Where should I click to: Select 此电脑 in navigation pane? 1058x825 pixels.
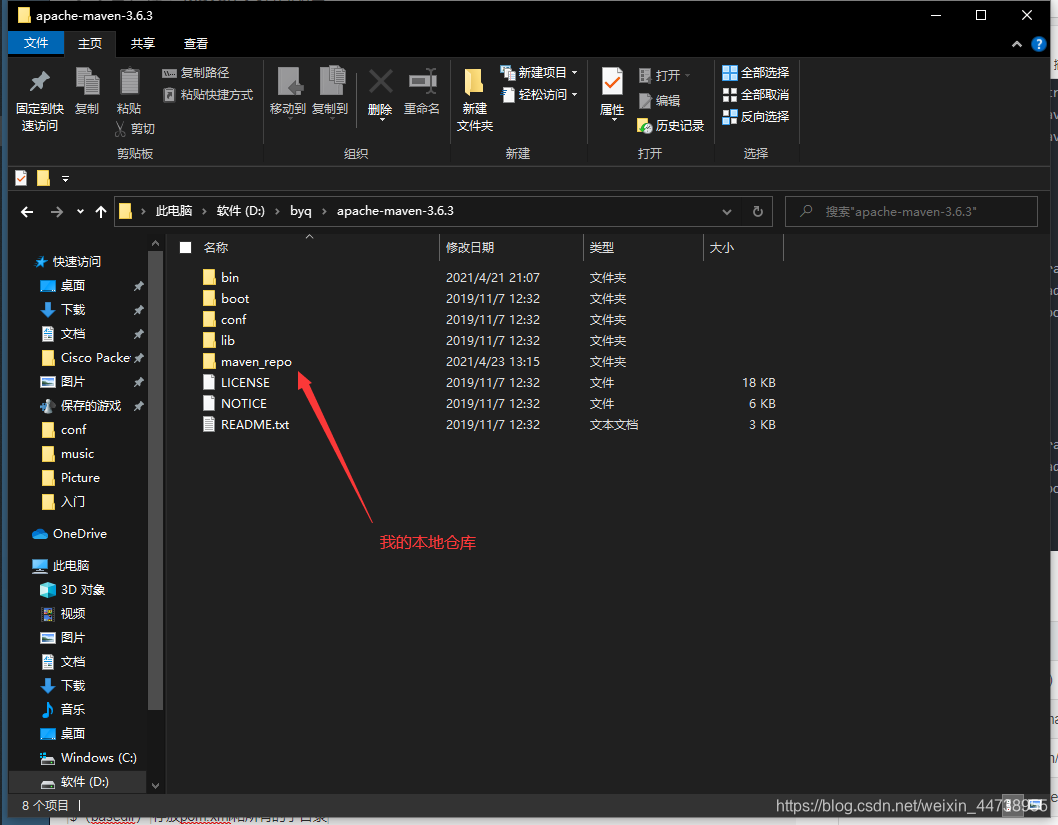point(61,565)
